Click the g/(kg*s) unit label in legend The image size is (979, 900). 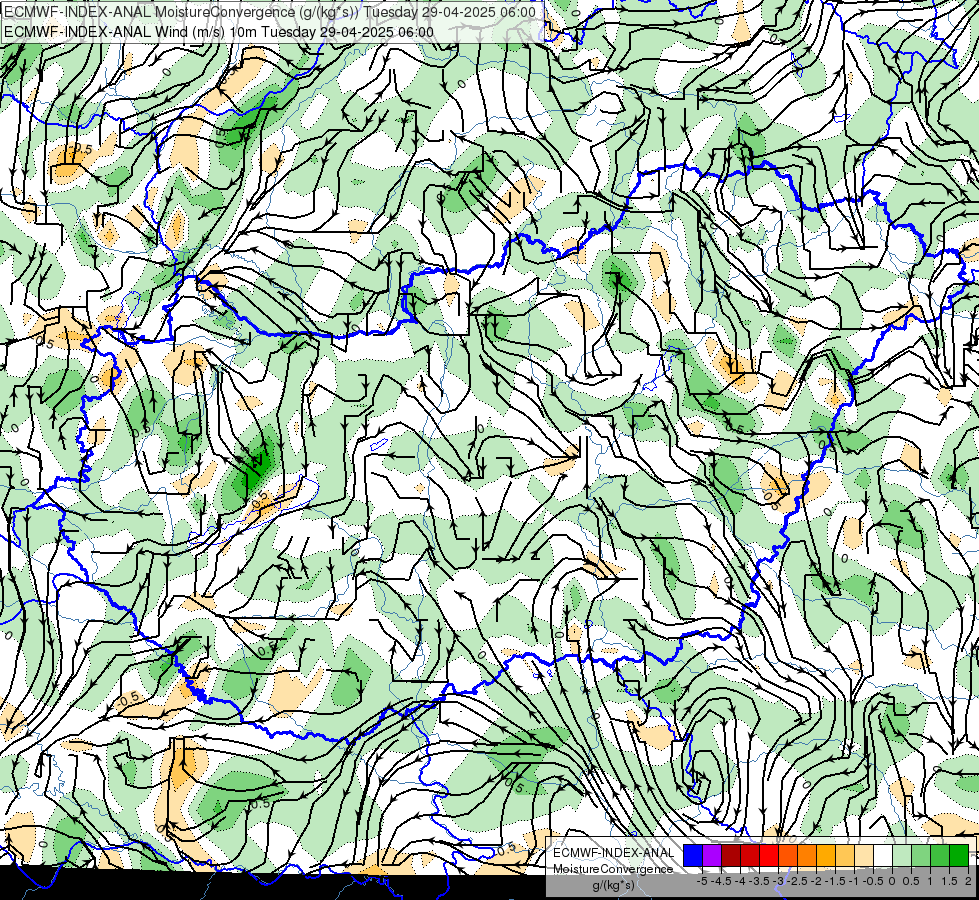(613, 885)
